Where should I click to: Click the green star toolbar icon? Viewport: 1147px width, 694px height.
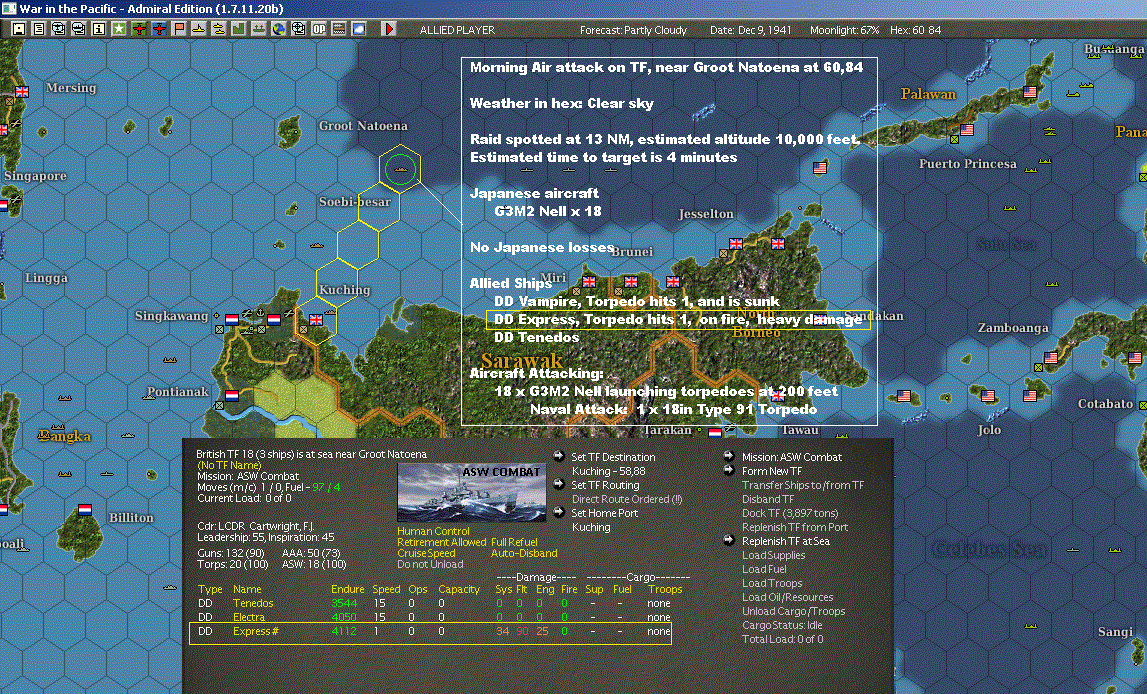click(x=119, y=29)
